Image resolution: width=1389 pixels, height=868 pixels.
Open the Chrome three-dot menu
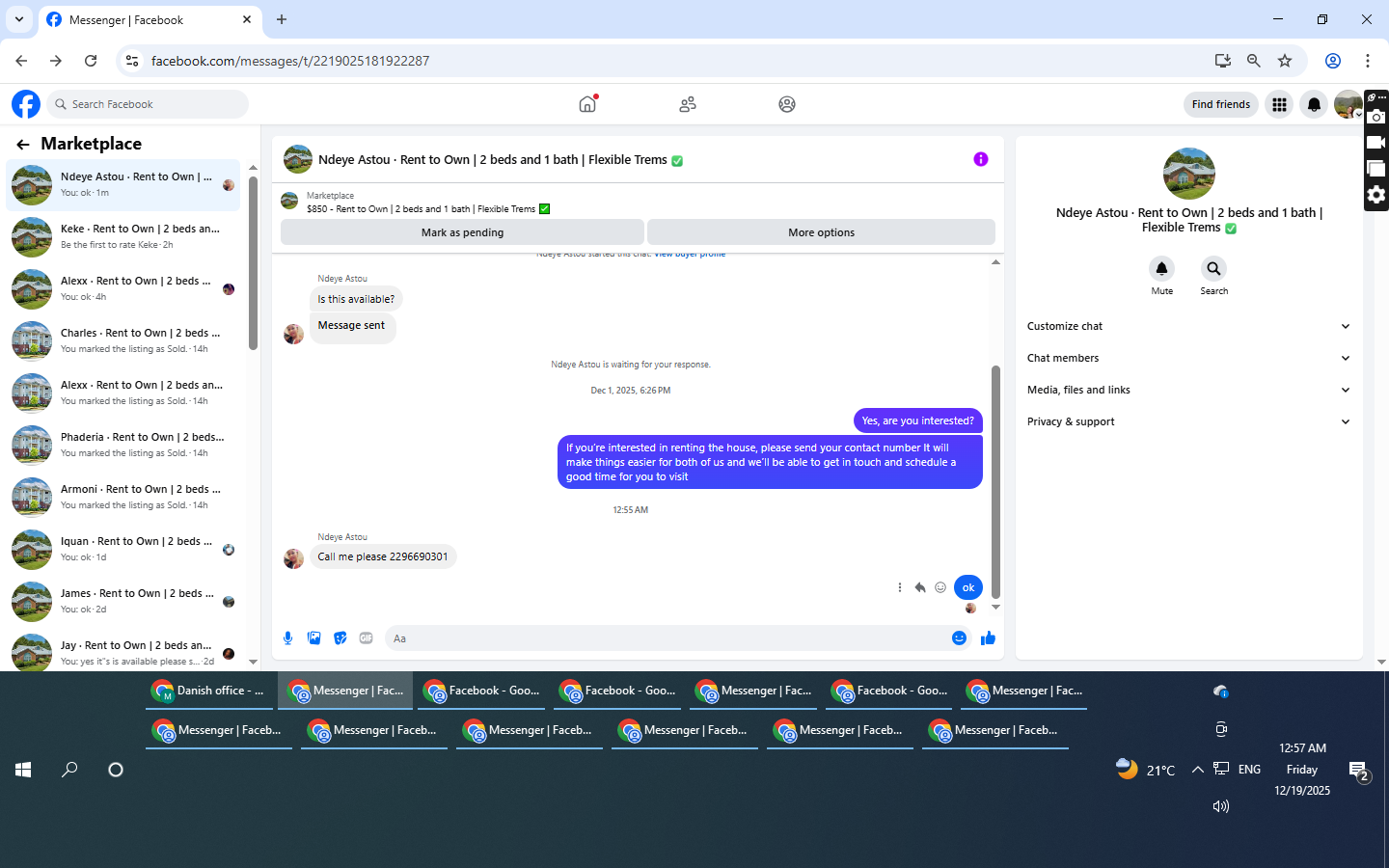[1368, 61]
